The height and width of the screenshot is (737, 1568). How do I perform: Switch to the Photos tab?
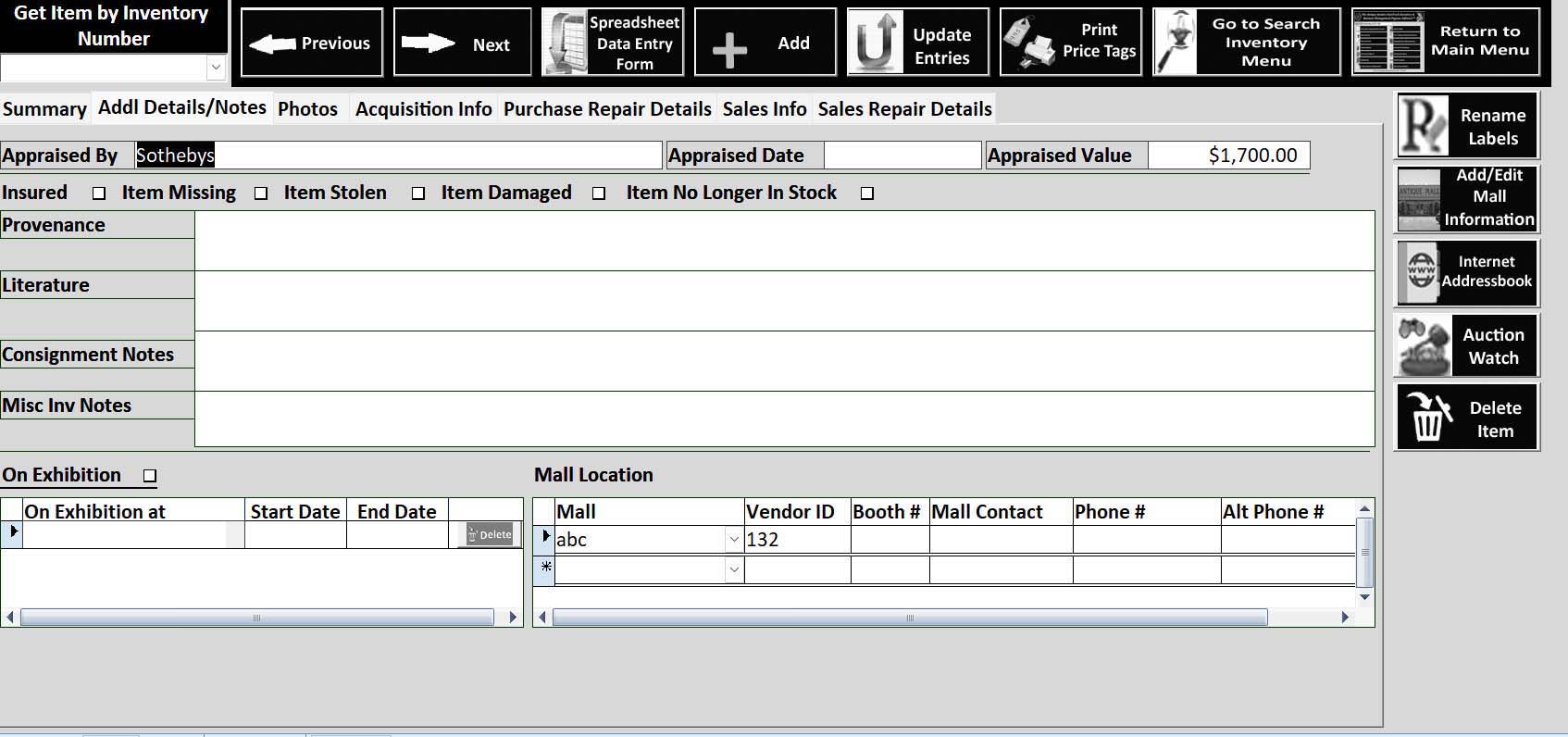tap(307, 109)
